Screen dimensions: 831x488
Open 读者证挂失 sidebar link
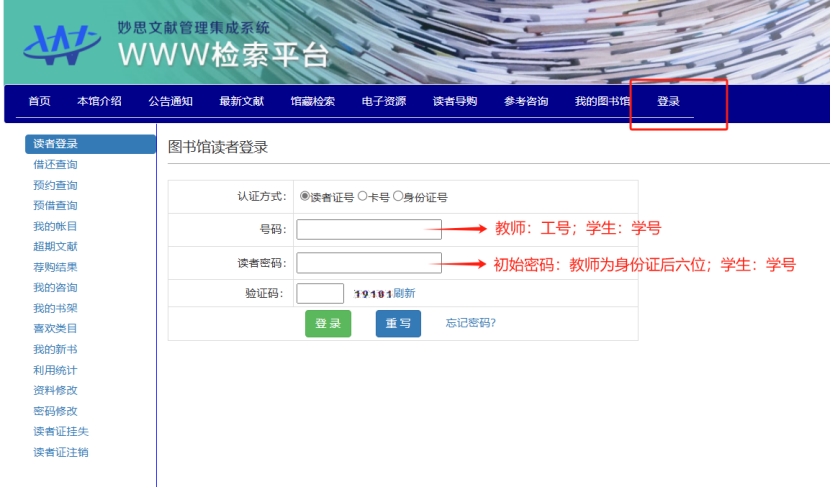tap(60, 432)
